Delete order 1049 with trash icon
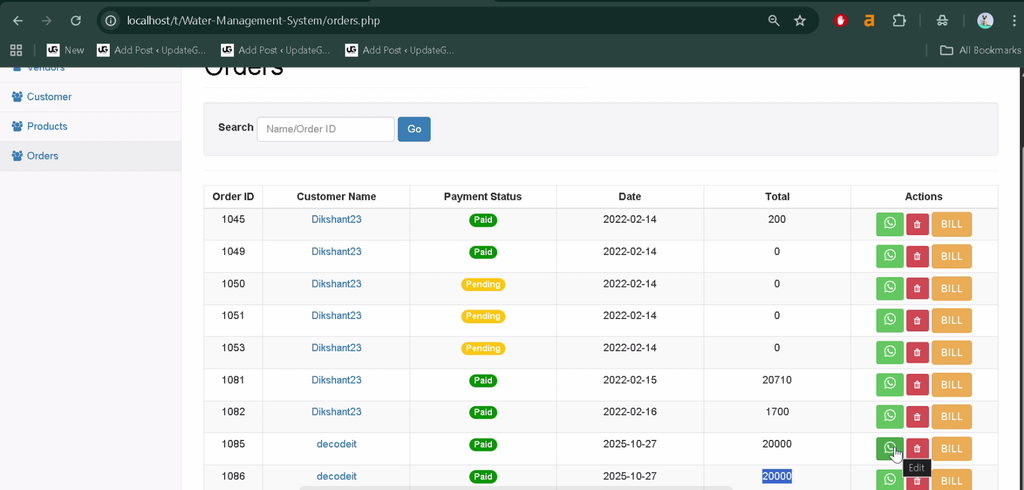 [917, 257]
